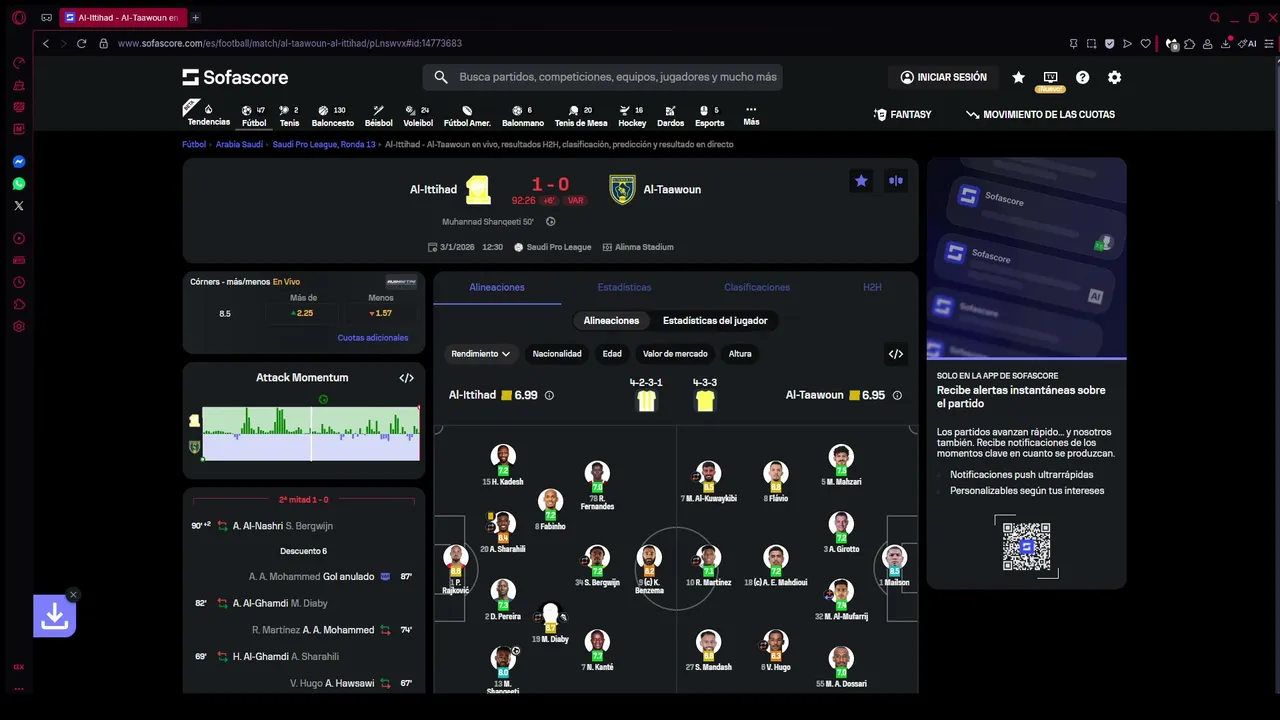
Task: Click the favorites star in header
Action: tap(1018, 77)
